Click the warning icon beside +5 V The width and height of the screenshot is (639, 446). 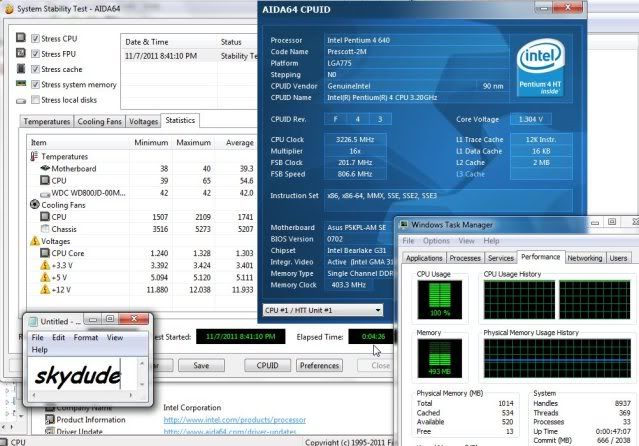coord(45,277)
